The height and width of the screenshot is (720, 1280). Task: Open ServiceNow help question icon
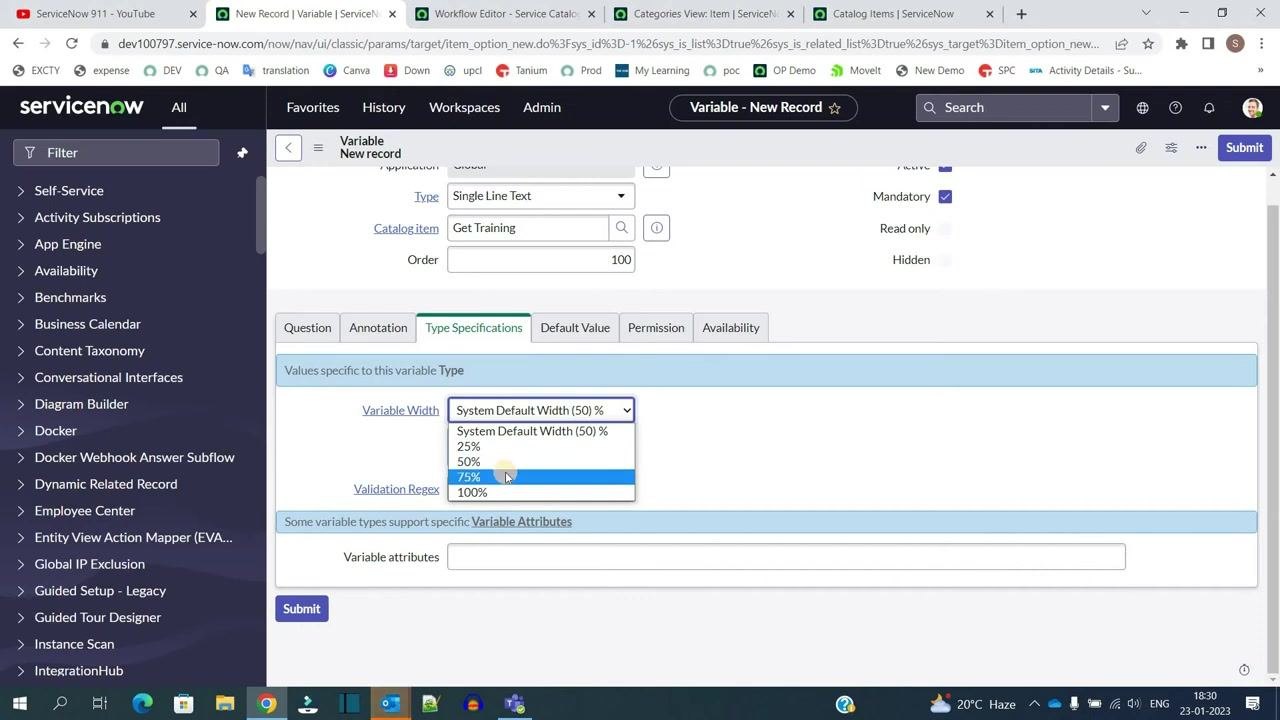tap(1175, 108)
